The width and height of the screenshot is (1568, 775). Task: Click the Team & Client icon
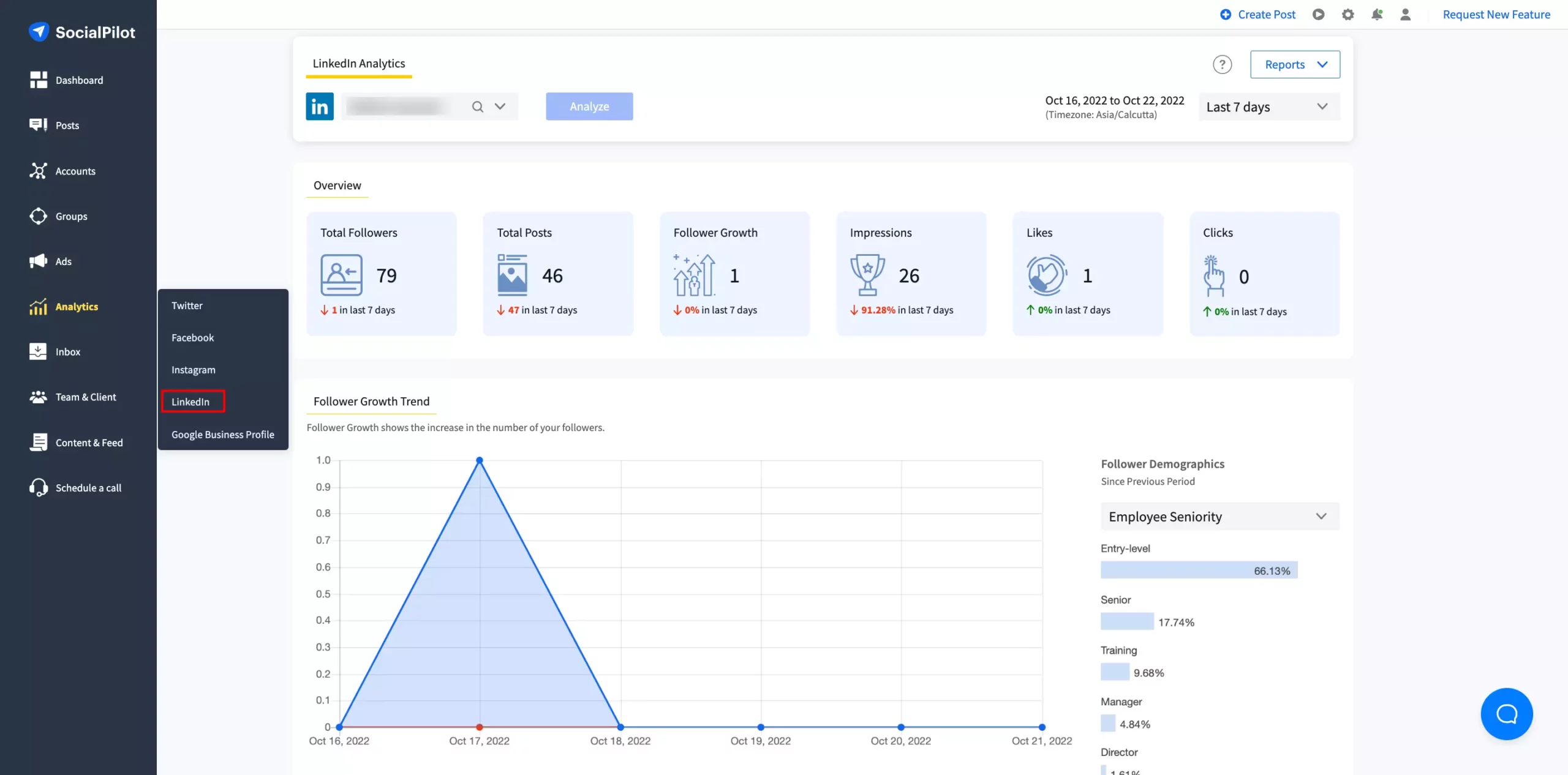[38, 397]
